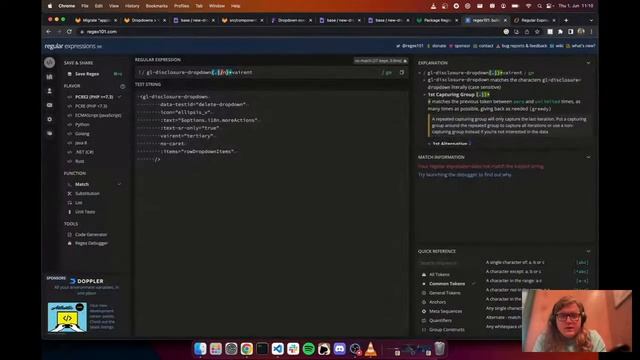
Task: Open the Regex Debugger tool
Action: 91,243
